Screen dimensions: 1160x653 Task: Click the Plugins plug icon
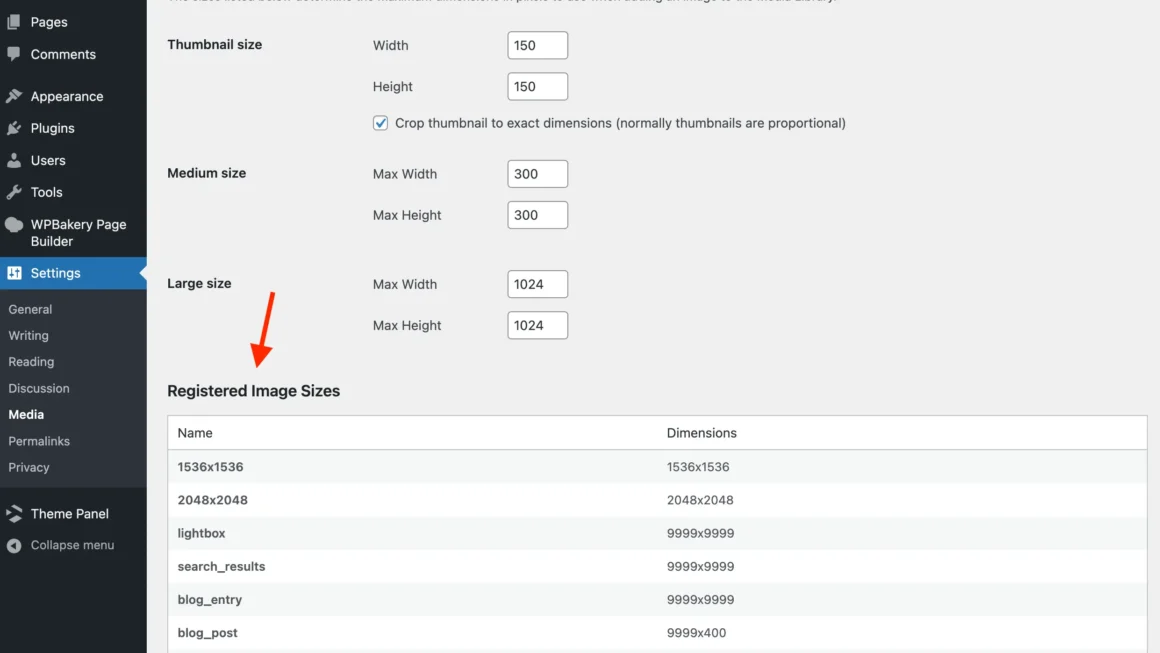(x=13, y=128)
